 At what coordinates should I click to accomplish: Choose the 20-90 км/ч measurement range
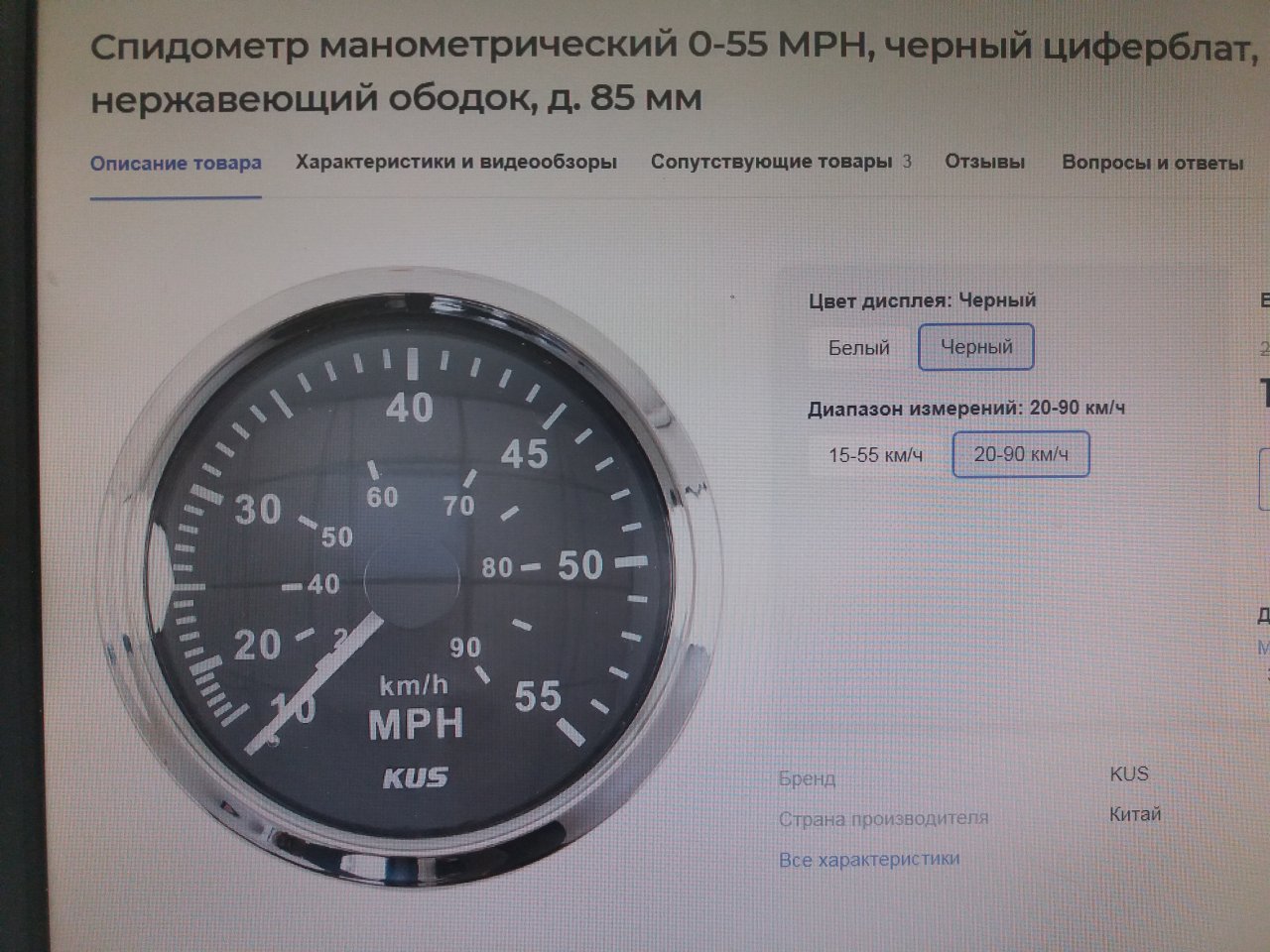click(x=1021, y=454)
